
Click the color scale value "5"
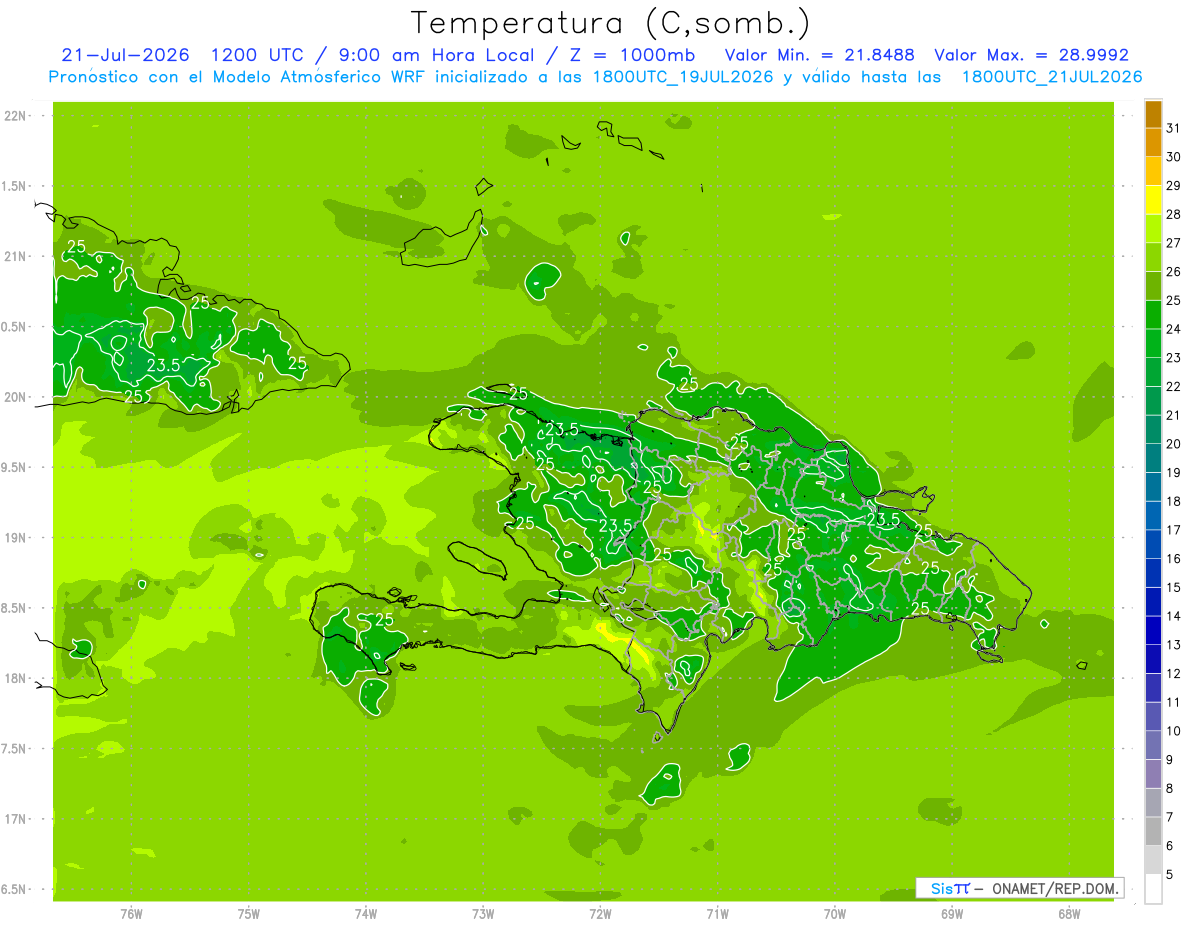1170,874
